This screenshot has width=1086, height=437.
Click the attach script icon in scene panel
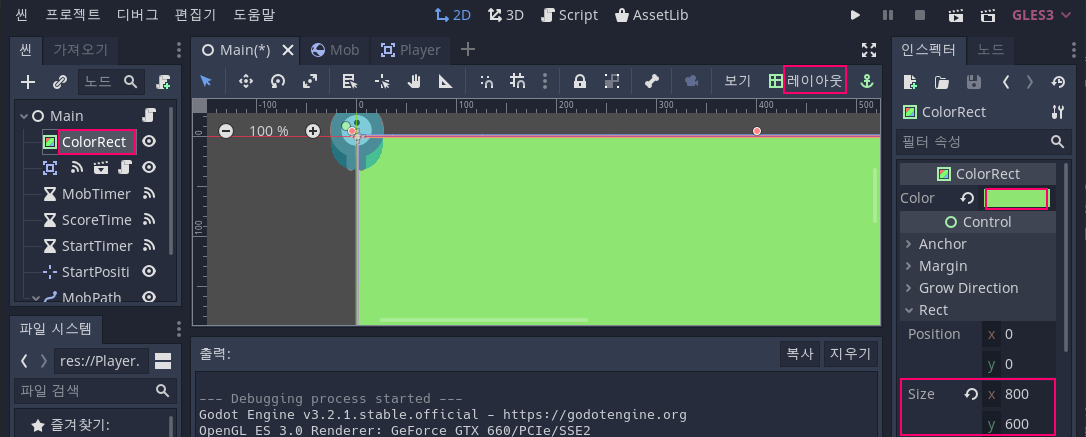(x=163, y=82)
